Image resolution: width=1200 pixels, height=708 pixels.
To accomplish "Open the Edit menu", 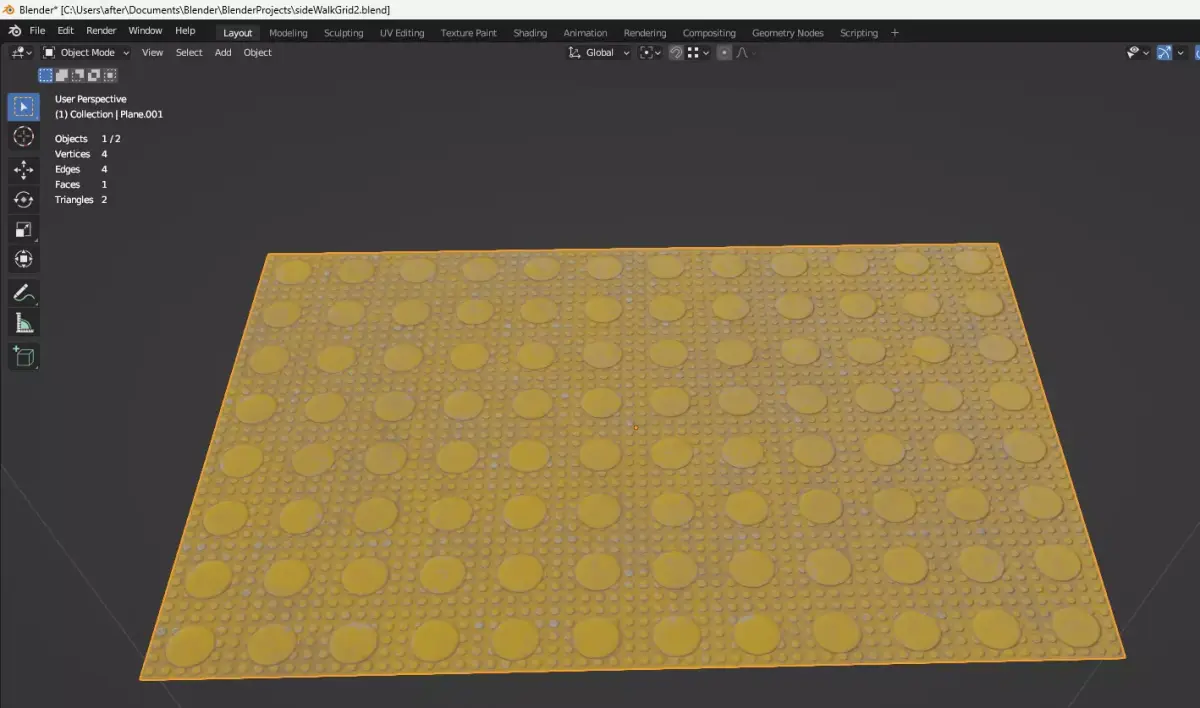I will pos(65,31).
